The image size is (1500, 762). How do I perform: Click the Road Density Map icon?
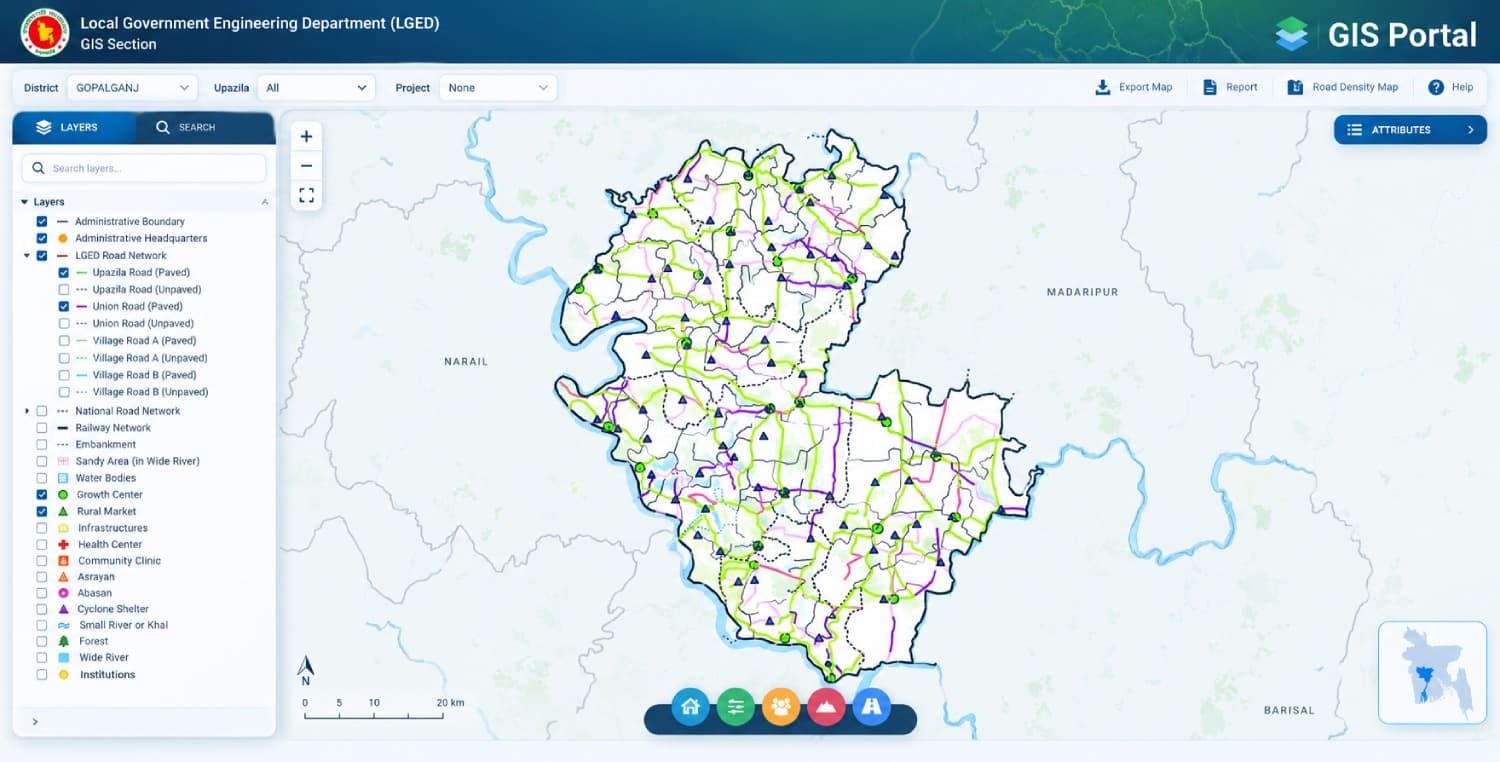pyautogui.click(x=1295, y=87)
